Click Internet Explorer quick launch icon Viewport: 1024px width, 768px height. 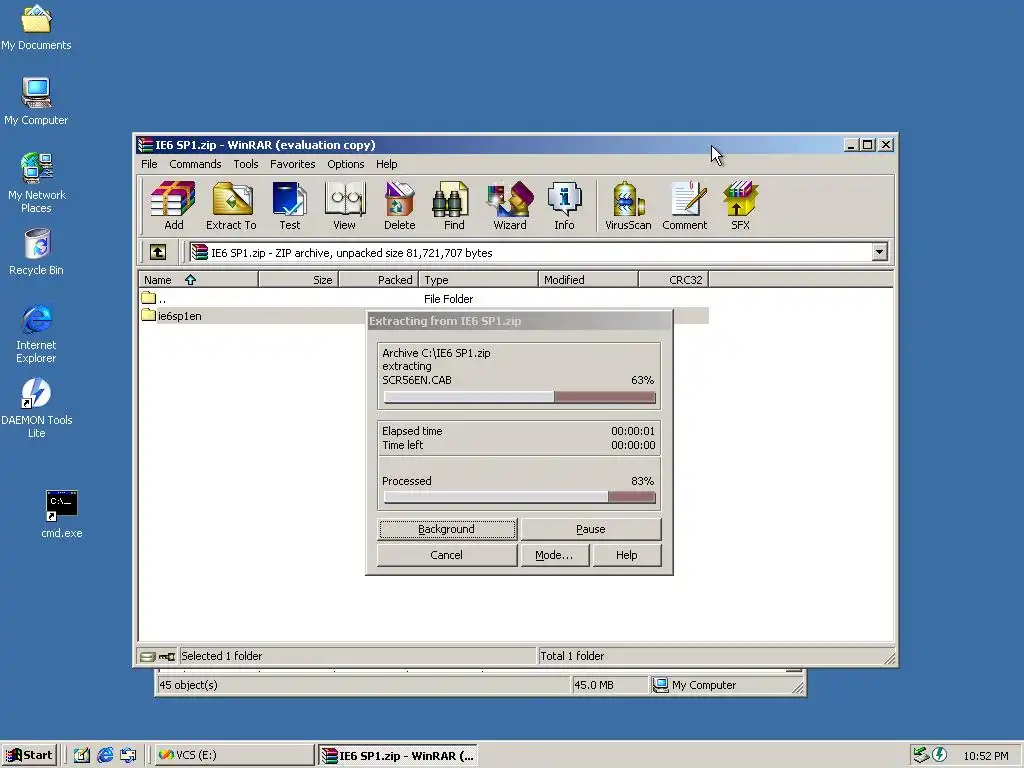(104, 755)
